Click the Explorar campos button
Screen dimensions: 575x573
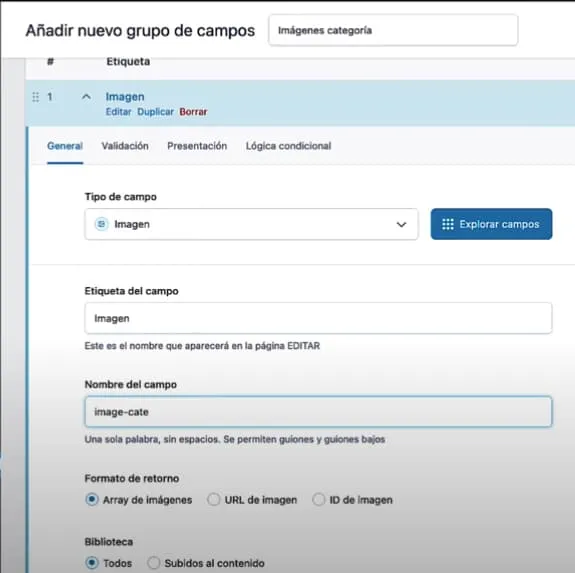coord(491,224)
